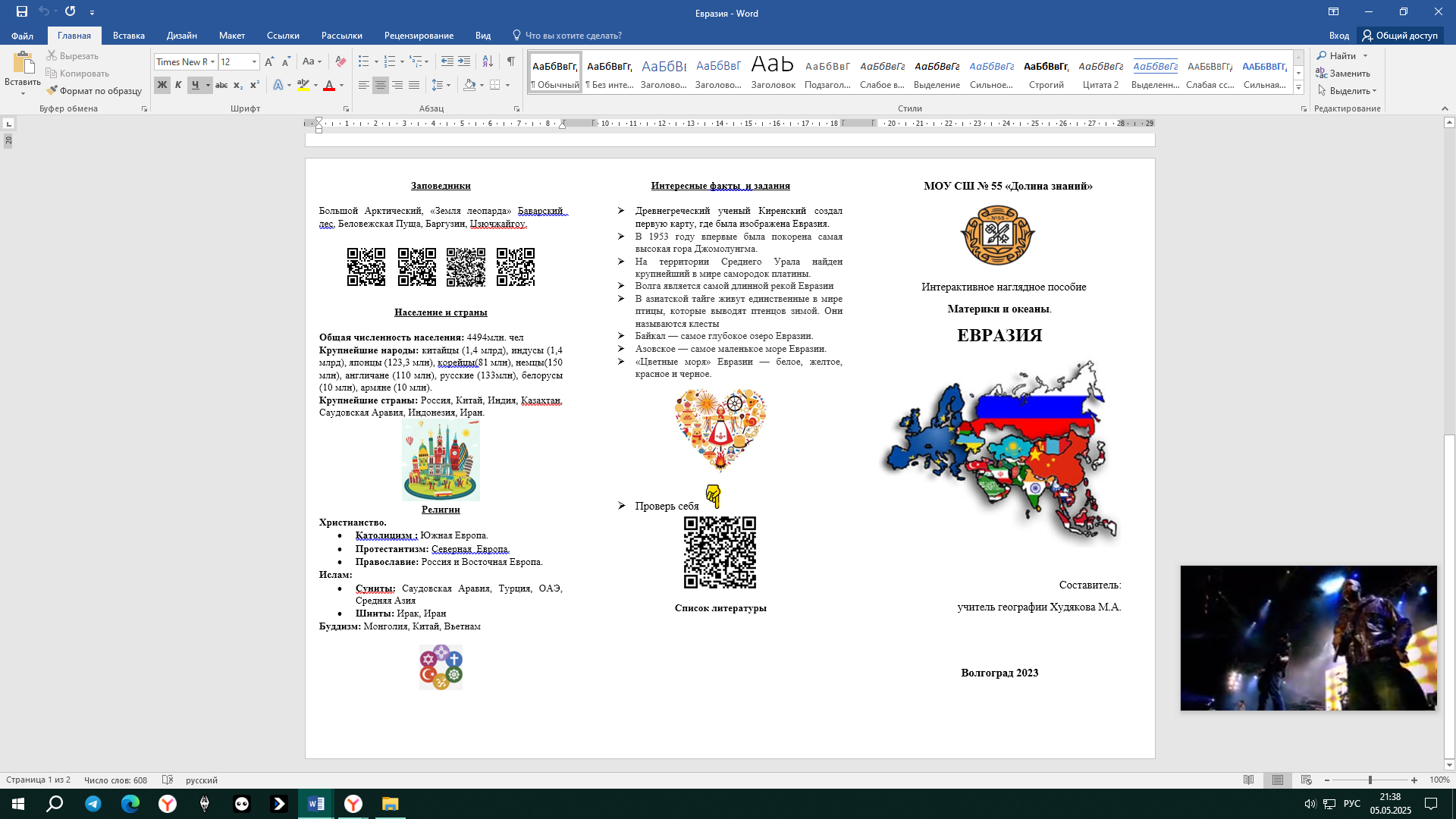
Task: Switch to the Макет tab
Action: (232, 36)
